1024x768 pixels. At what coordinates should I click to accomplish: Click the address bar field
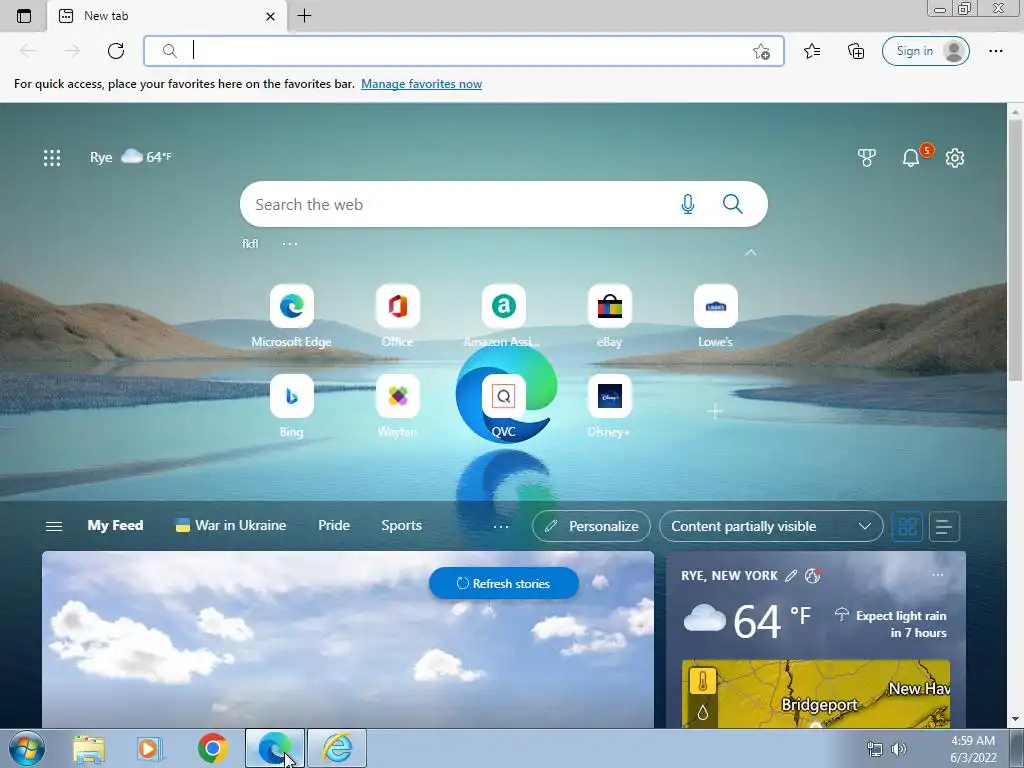[x=464, y=51]
